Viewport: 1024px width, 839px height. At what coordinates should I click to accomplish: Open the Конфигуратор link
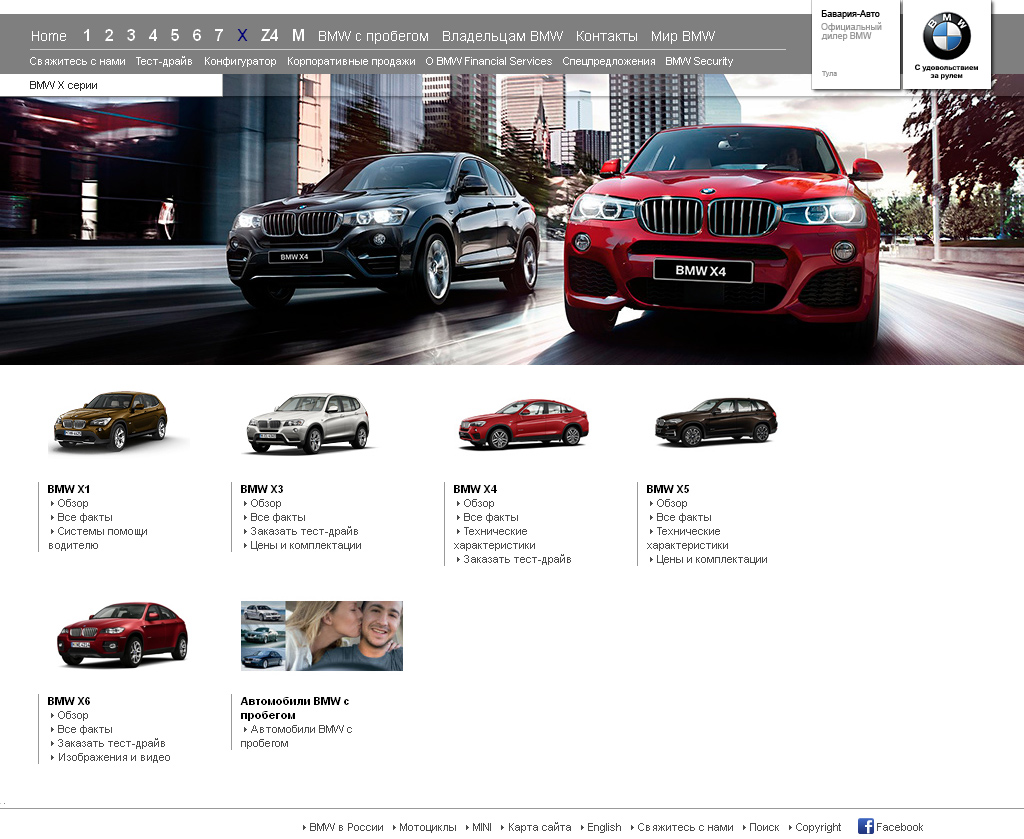pos(240,61)
